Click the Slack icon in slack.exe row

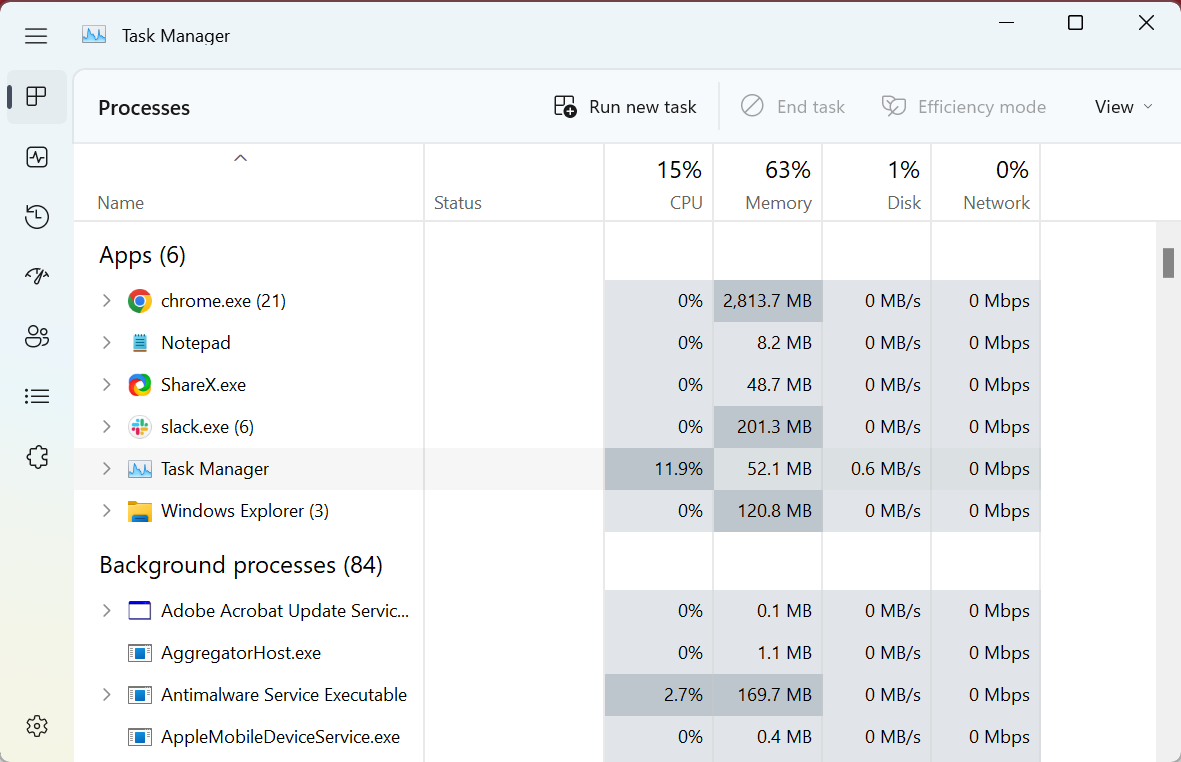click(x=139, y=427)
